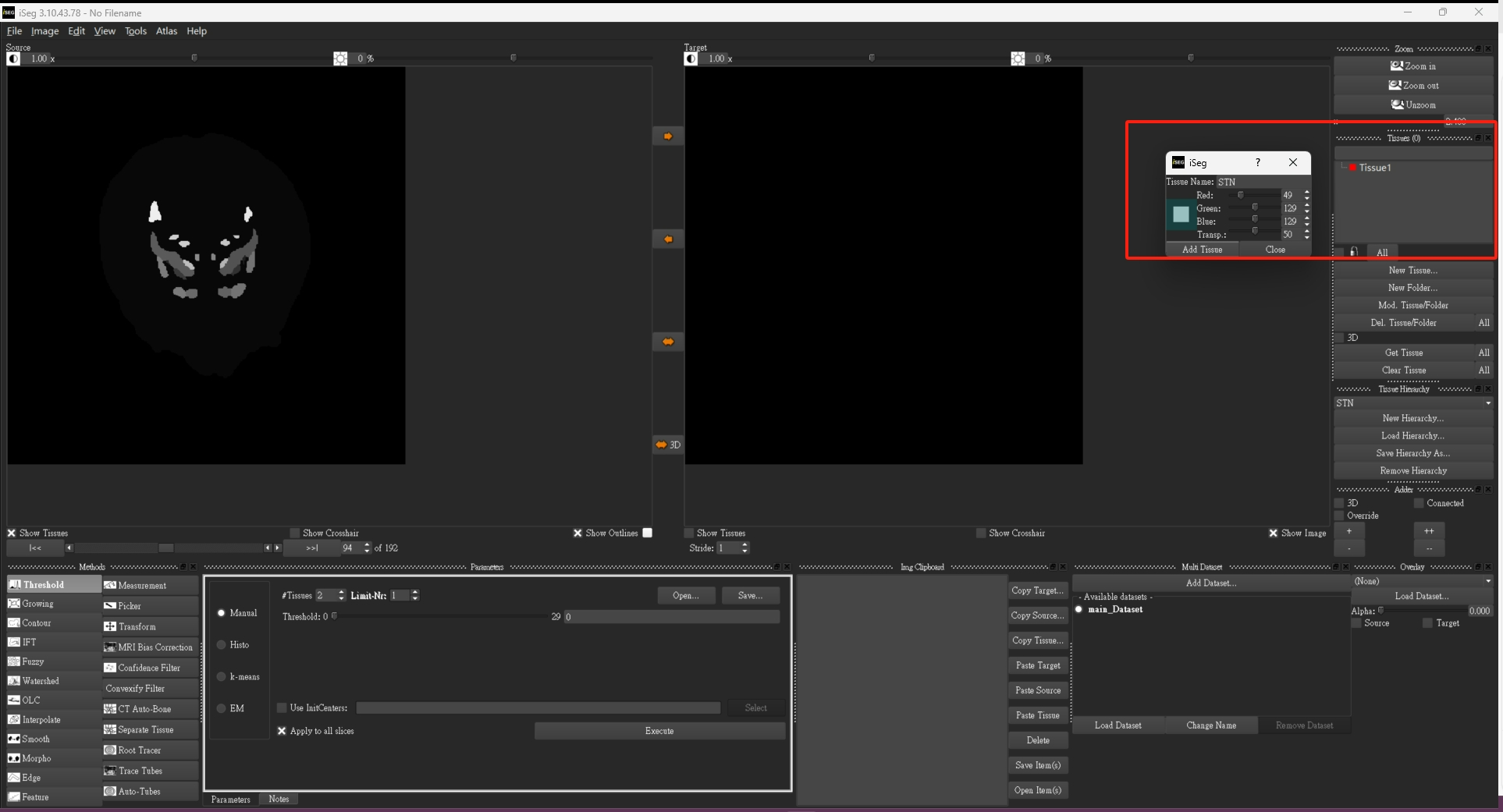Open the Overlay (None) dropdown
This screenshot has height=812, width=1503.
click(x=1487, y=581)
